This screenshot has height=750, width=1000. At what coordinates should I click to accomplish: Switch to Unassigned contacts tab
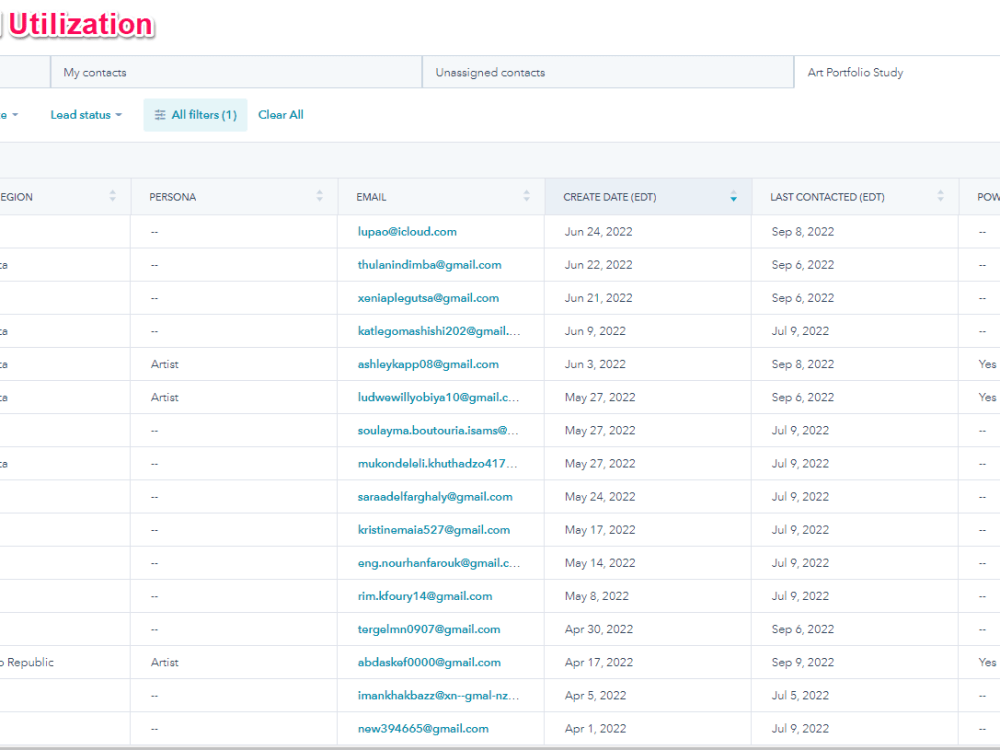click(x=608, y=72)
